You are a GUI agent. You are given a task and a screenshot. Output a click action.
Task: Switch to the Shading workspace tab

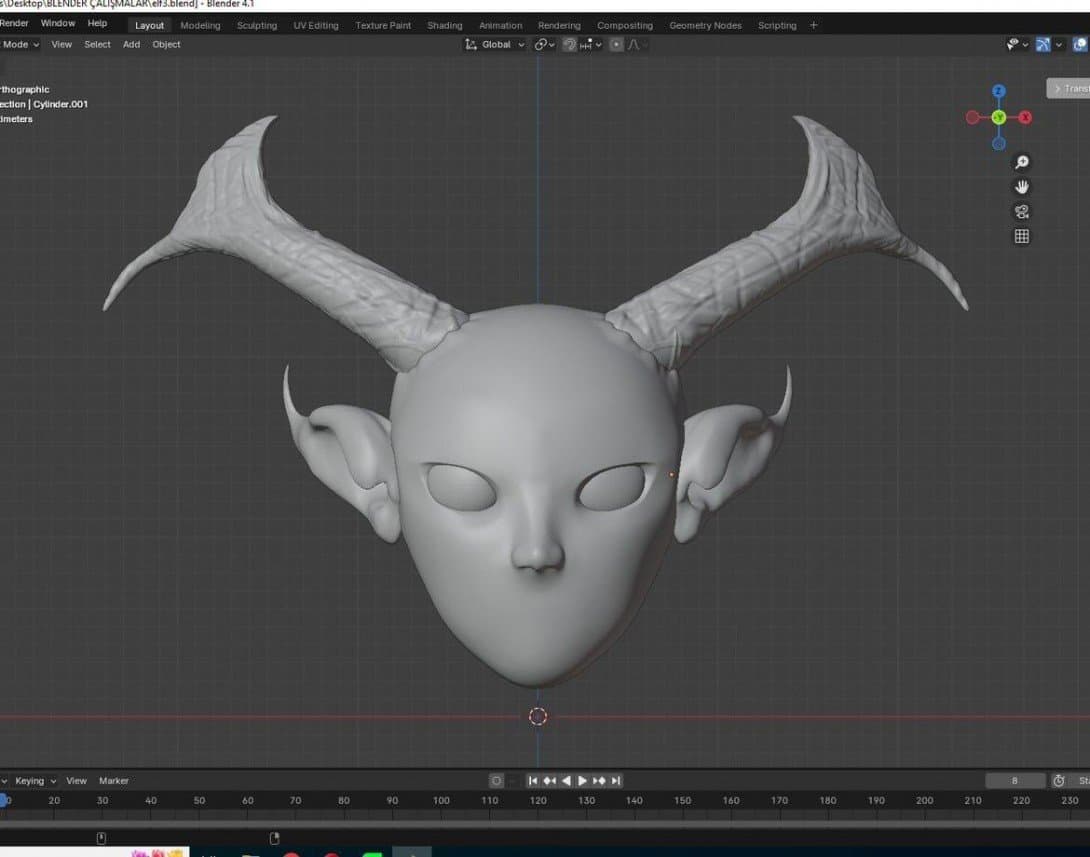coord(444,25)
